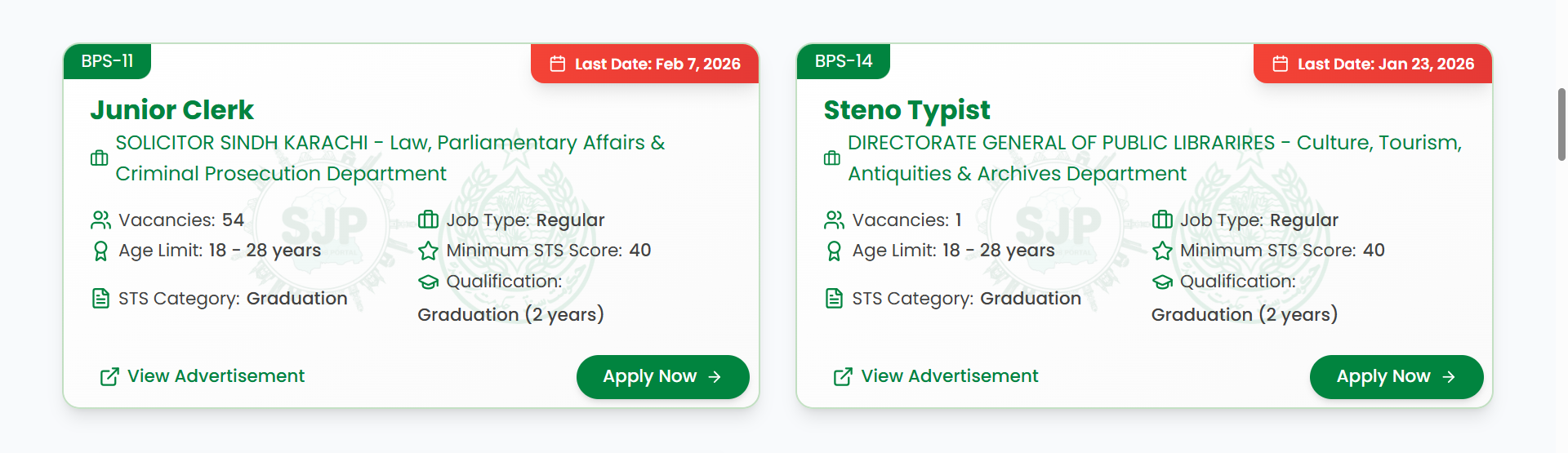This screenshot has height=453, width=1568.
Task: Click the Last Date Feb 7, 2026 badge
Action: pyautogui.click(x=645, y=64)
